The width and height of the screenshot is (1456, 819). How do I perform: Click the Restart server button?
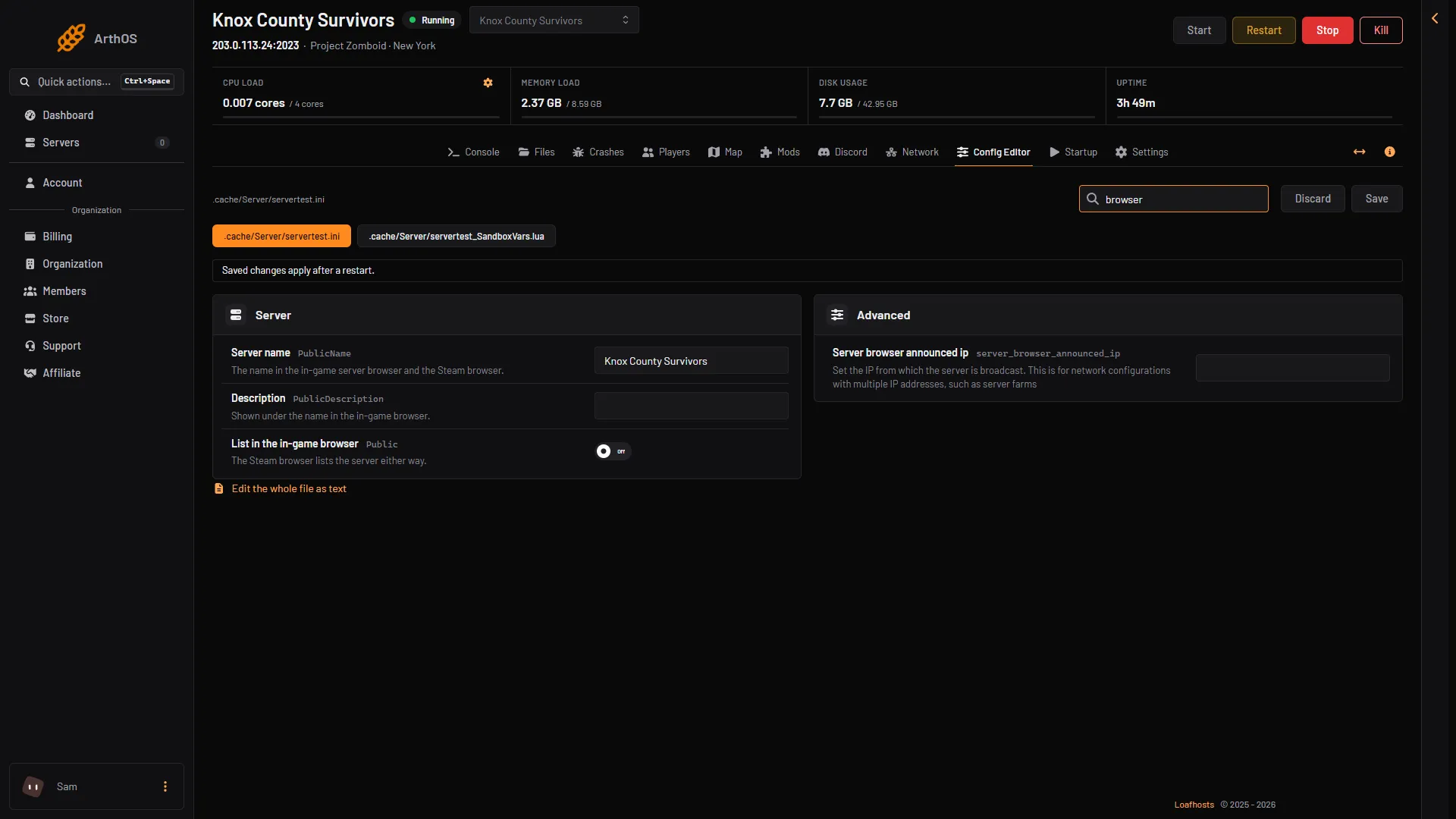[1263, 30]
